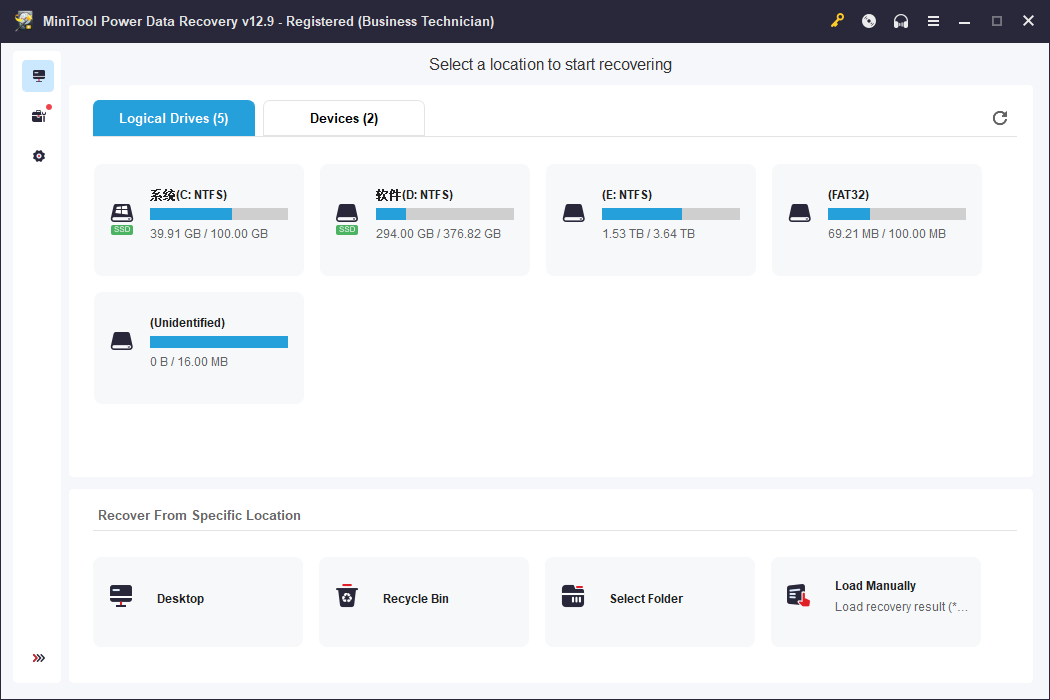
Task: Click E: drive usage bar
Action: click(671, 214)
